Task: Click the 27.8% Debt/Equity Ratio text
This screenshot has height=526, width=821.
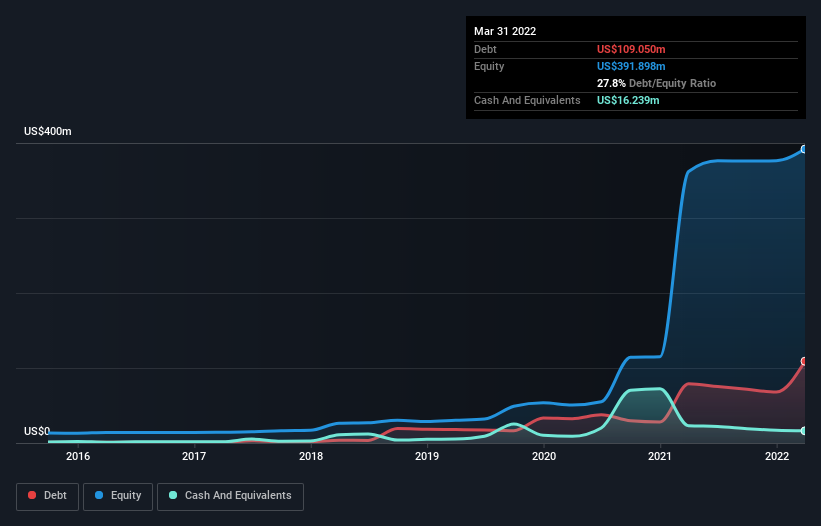Action: pyautogui.click(x=656, y=83)
